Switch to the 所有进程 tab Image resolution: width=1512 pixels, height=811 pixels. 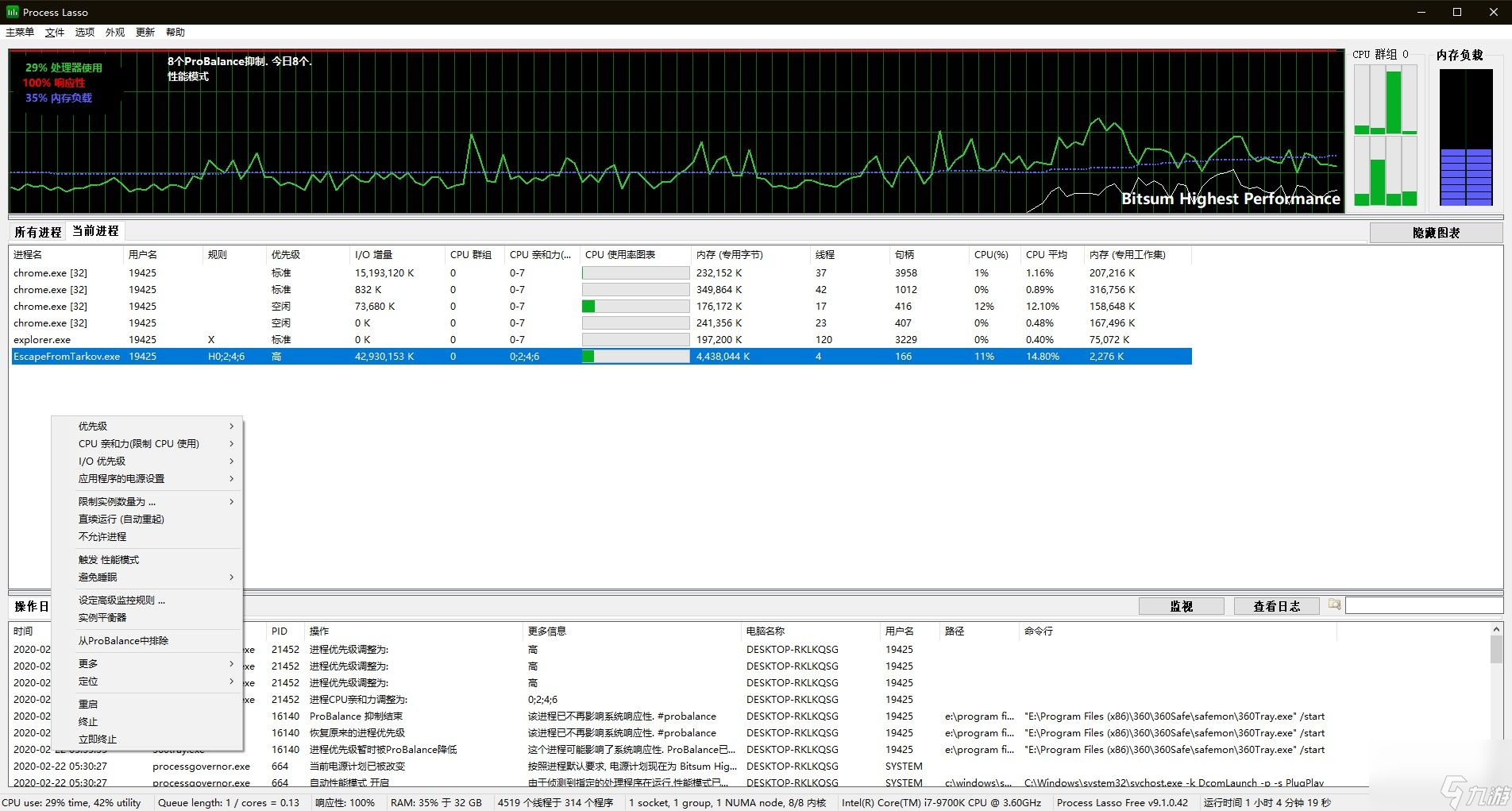click(x=37, y=232)
